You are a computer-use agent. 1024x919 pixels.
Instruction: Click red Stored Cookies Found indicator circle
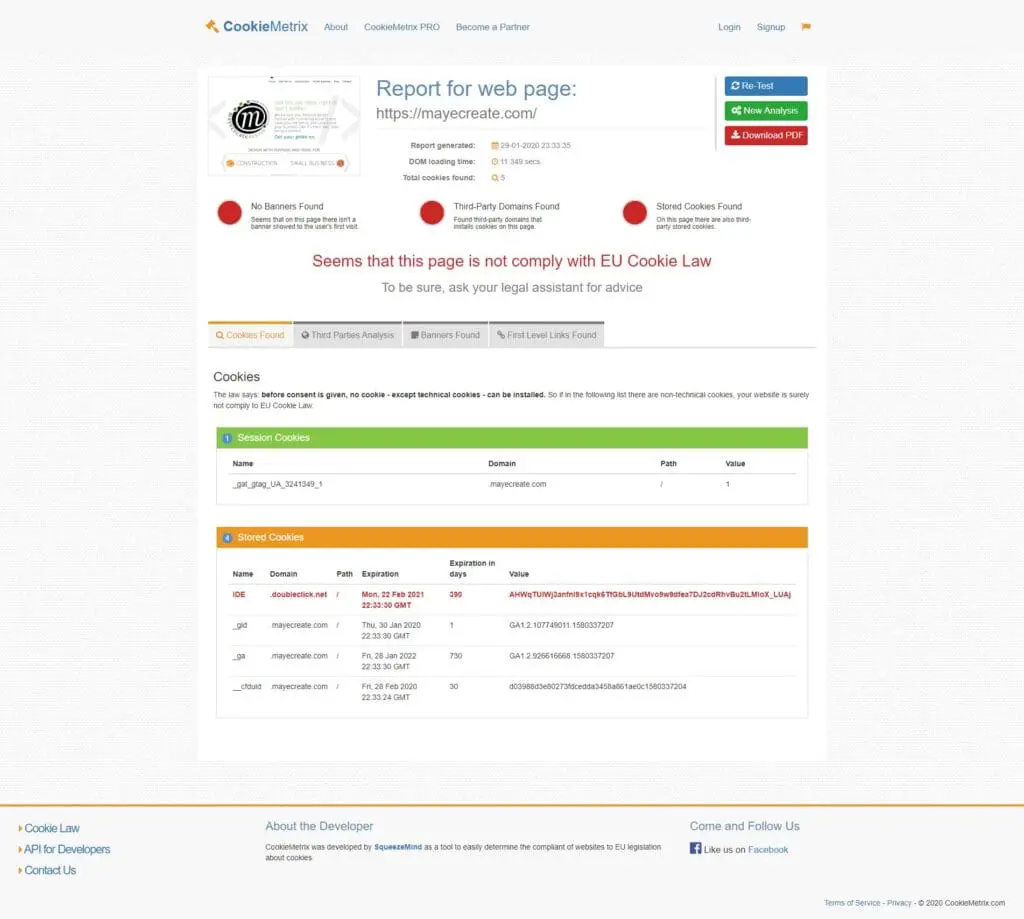(634, 213)
